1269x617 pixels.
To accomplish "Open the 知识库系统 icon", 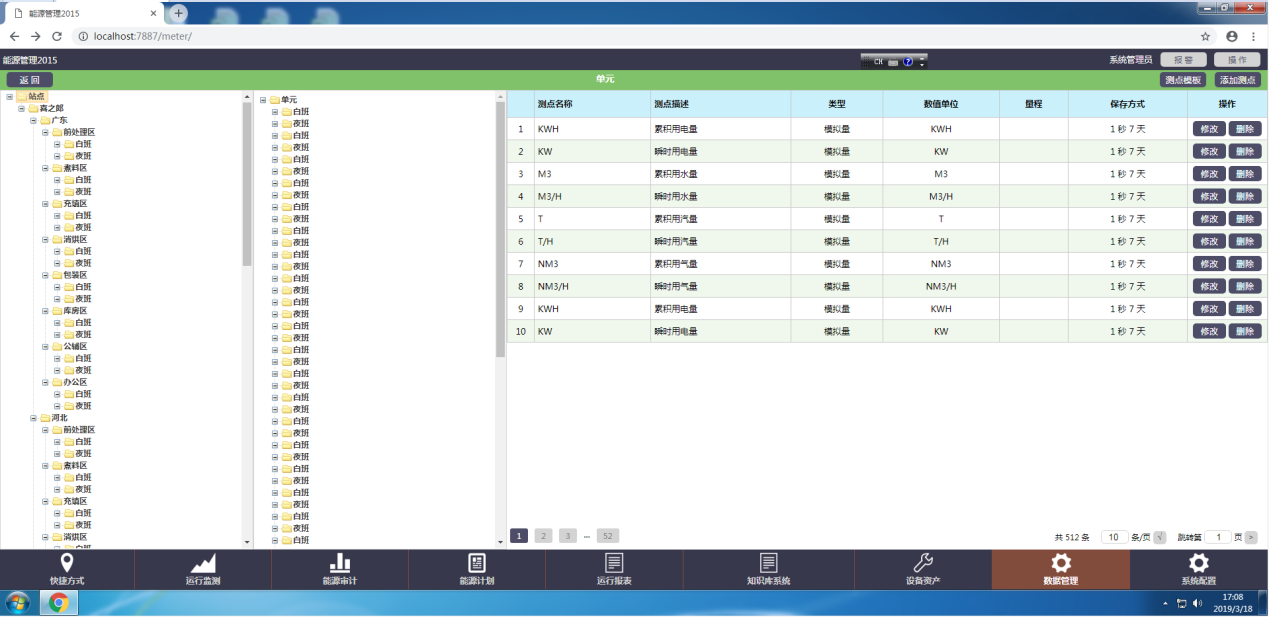I will coord(768,563).
